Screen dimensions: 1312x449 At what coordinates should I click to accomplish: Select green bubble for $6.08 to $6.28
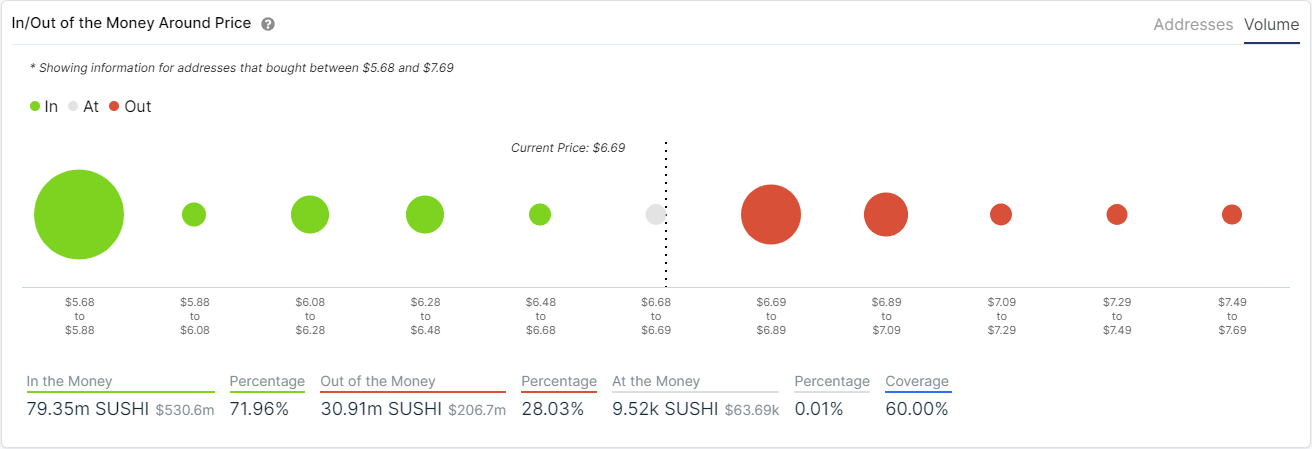click(x=310, y=215)
